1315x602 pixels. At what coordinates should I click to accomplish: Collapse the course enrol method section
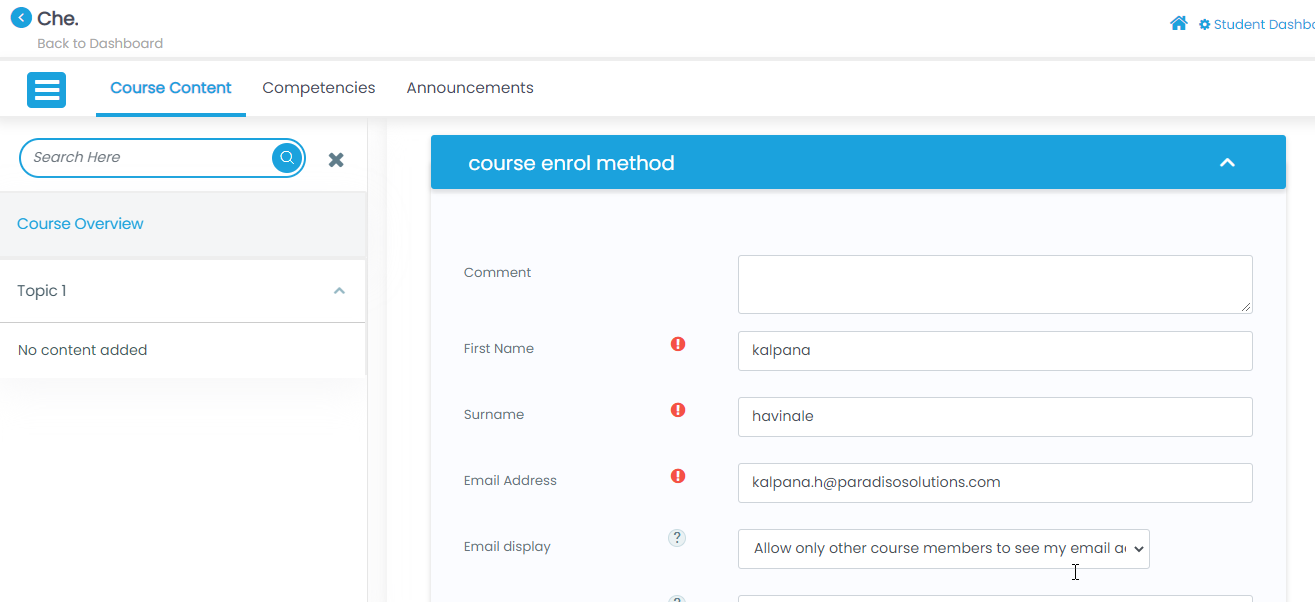[1227, 163]
